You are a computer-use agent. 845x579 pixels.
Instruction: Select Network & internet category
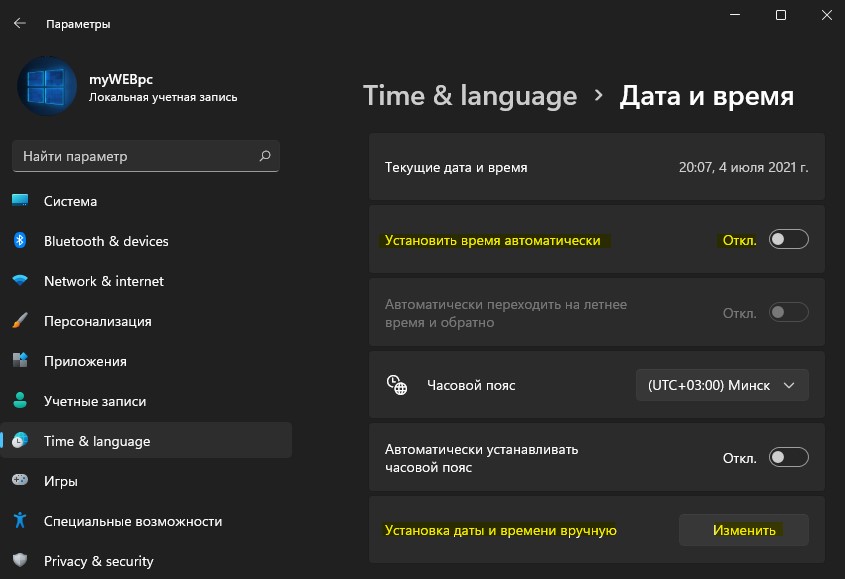(146, 281)
